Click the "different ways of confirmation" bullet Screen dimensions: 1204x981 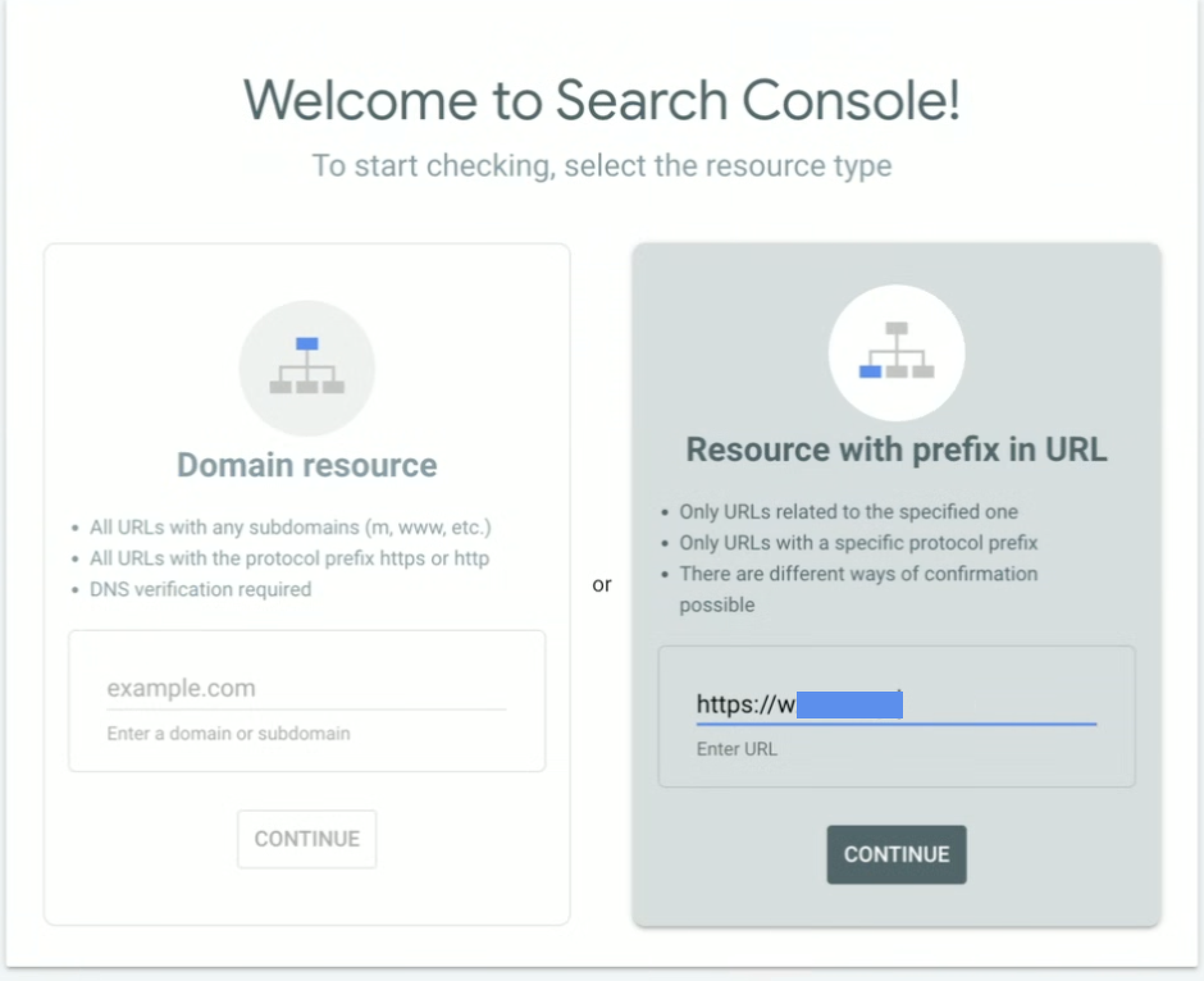(858, 574)
